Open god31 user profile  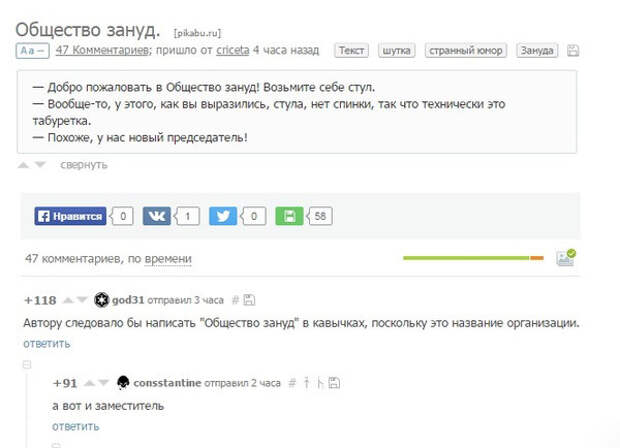[x=128, y=300]
